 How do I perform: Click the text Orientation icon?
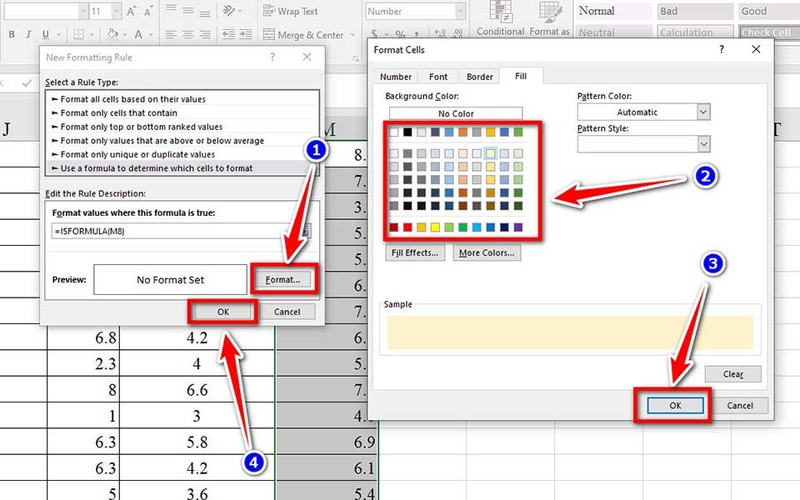pos(229,11)
